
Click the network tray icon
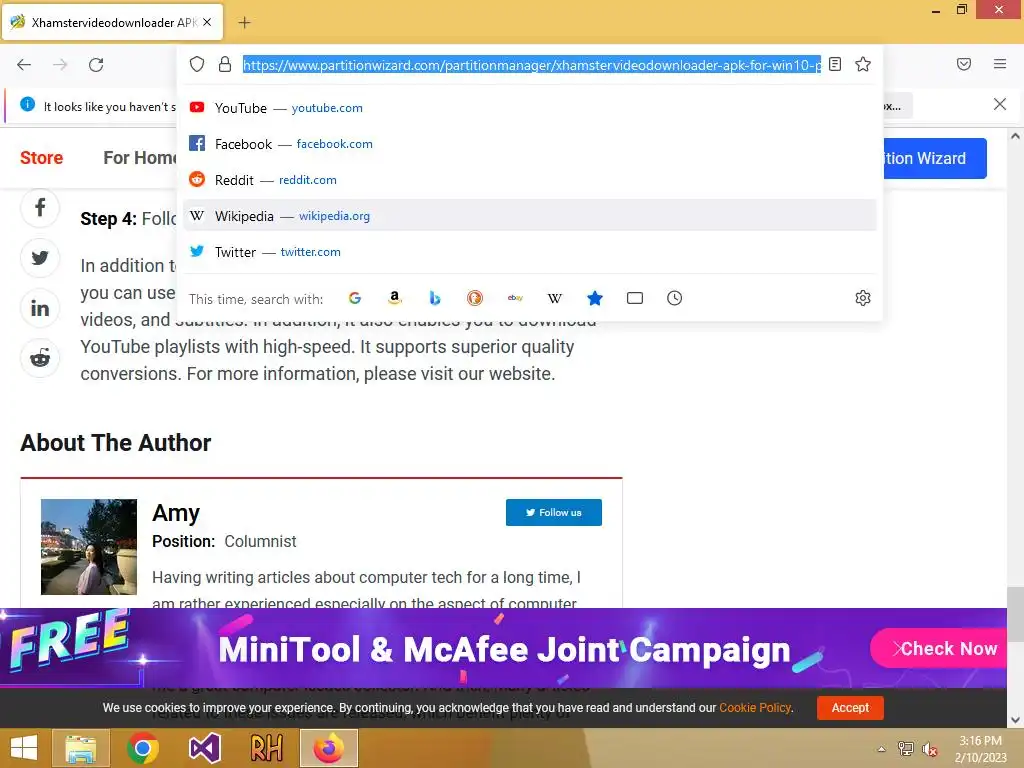(905, 749)
